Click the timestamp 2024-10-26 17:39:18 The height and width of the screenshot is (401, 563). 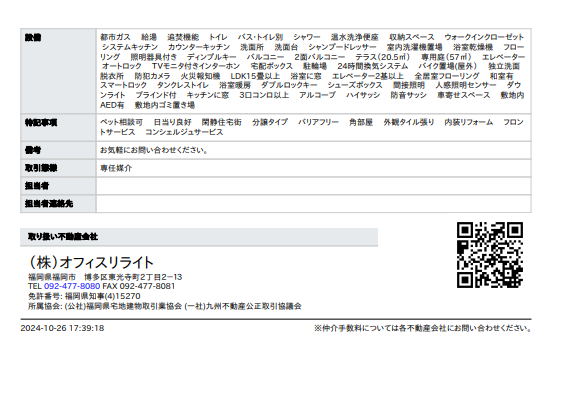(62, 328)
